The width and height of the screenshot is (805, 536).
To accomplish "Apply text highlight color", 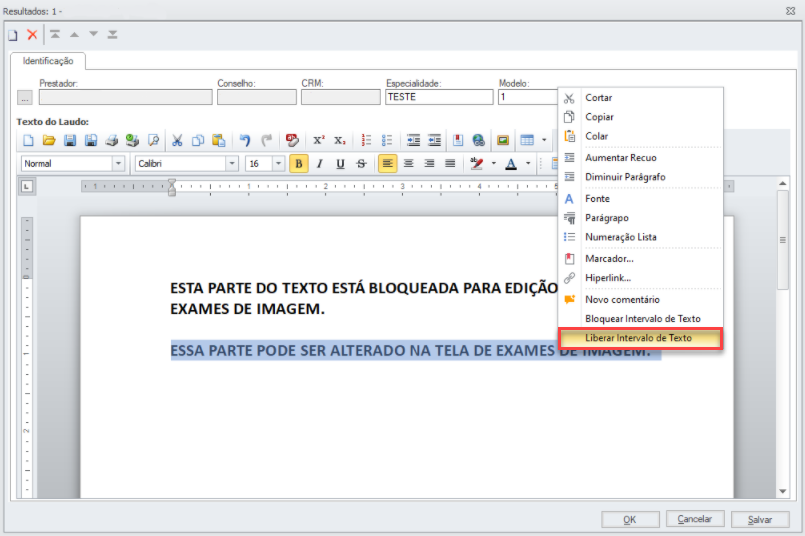I will [x=476, y=164].
